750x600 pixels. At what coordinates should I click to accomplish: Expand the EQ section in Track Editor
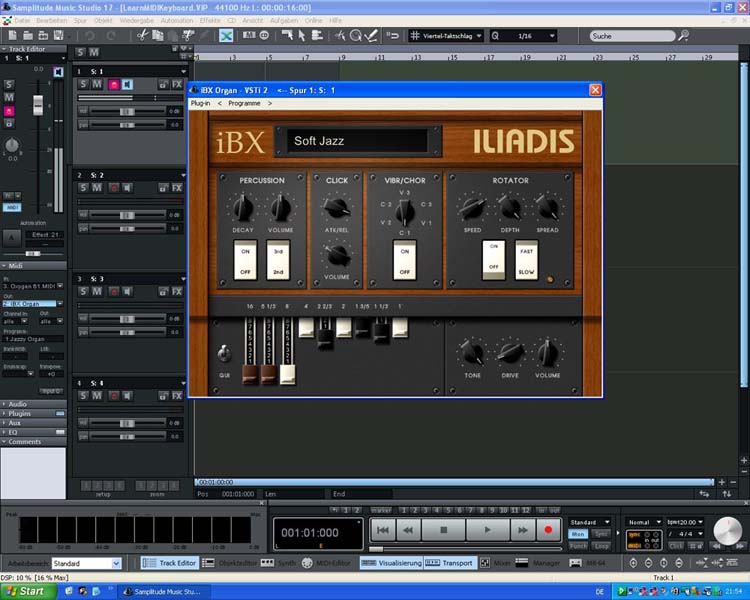[x=33, y=432]
